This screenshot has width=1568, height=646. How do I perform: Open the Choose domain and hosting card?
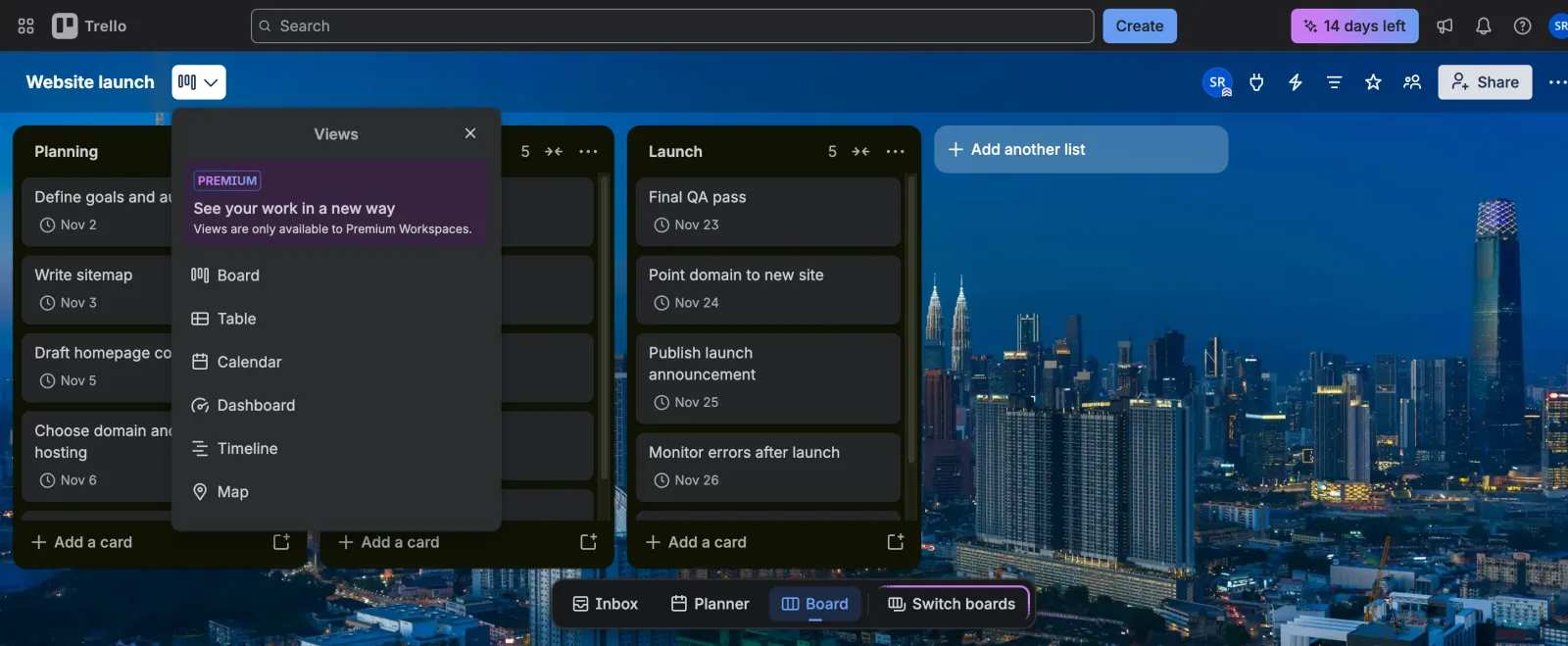pos(97,456)
